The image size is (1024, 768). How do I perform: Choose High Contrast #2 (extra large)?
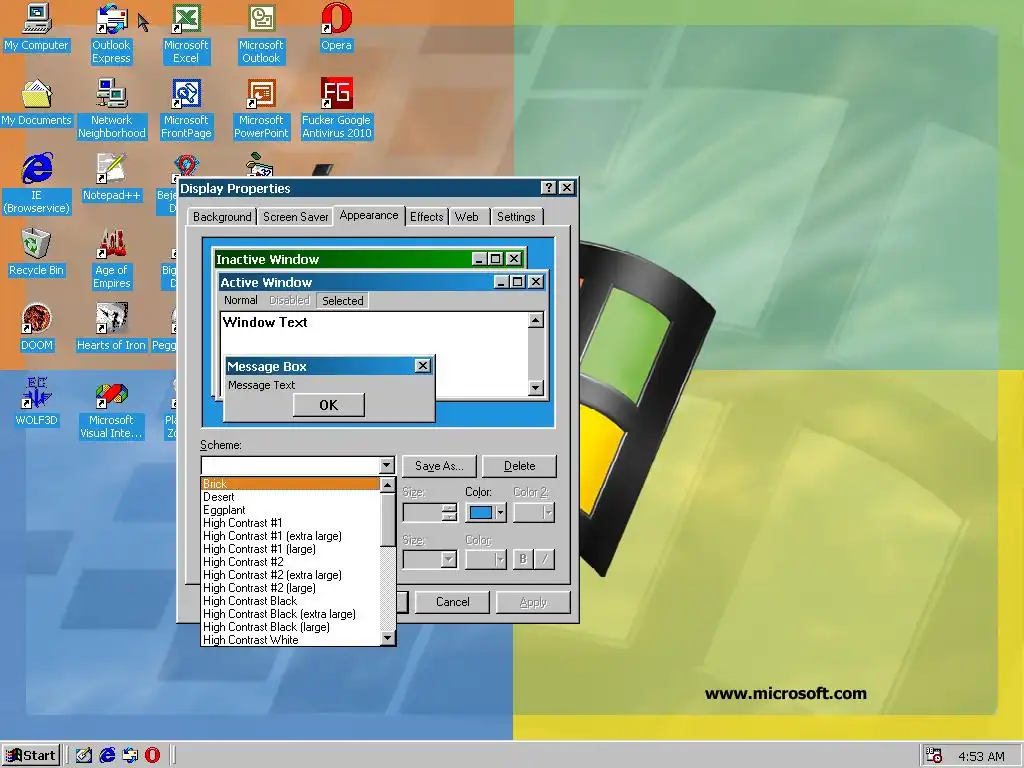291,575
